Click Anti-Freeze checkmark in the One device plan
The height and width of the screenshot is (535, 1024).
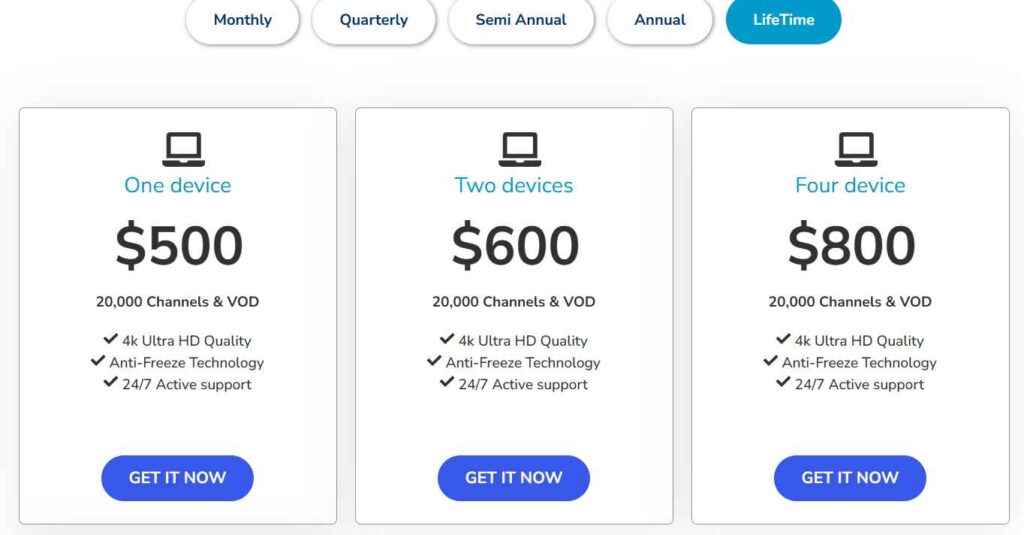(x=98, y=362)
